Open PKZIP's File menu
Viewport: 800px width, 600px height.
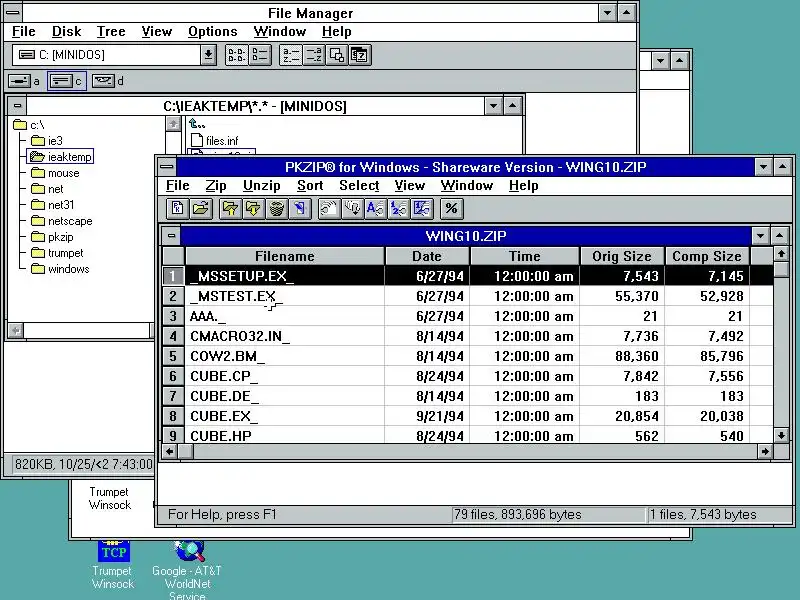(178, 186)
